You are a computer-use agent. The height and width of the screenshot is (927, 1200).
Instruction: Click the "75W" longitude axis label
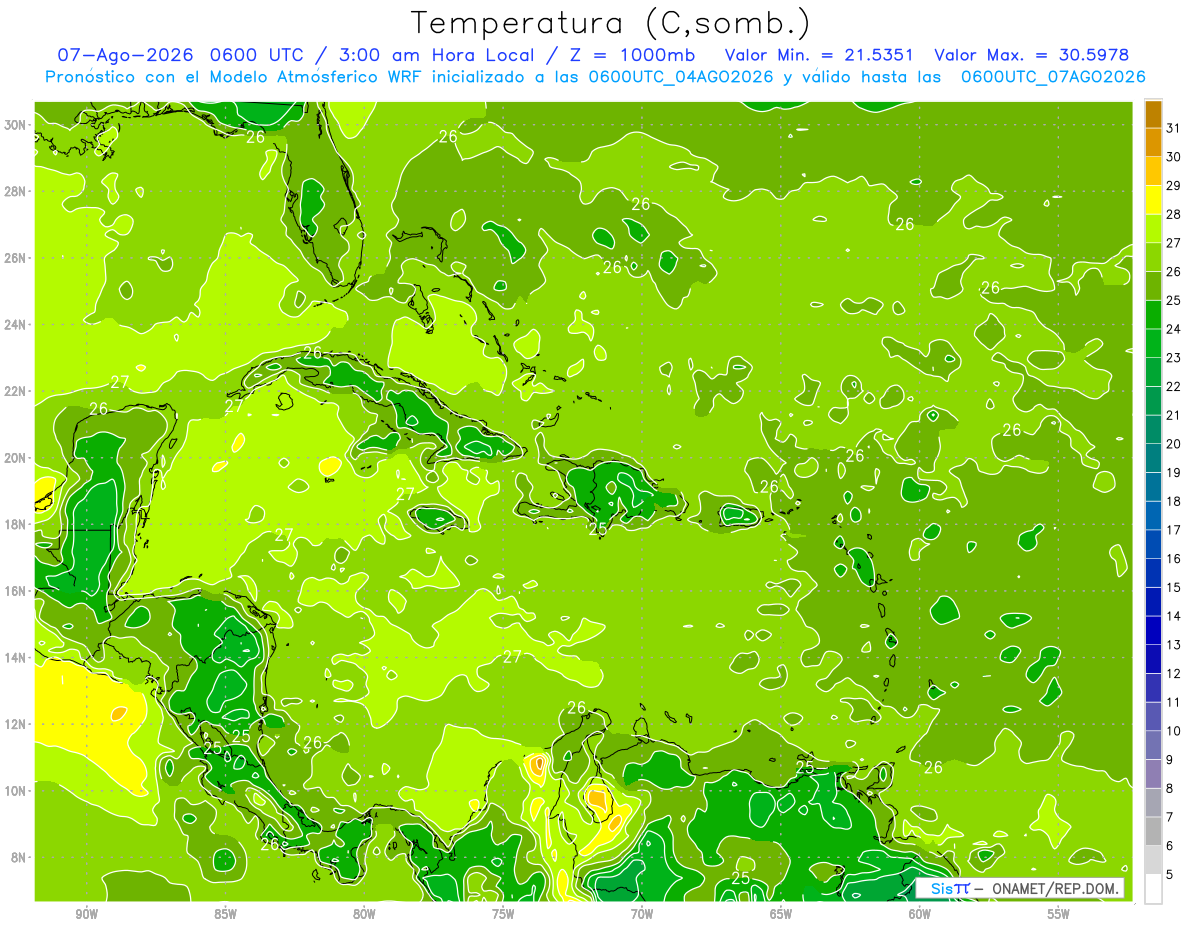[503, 914]
